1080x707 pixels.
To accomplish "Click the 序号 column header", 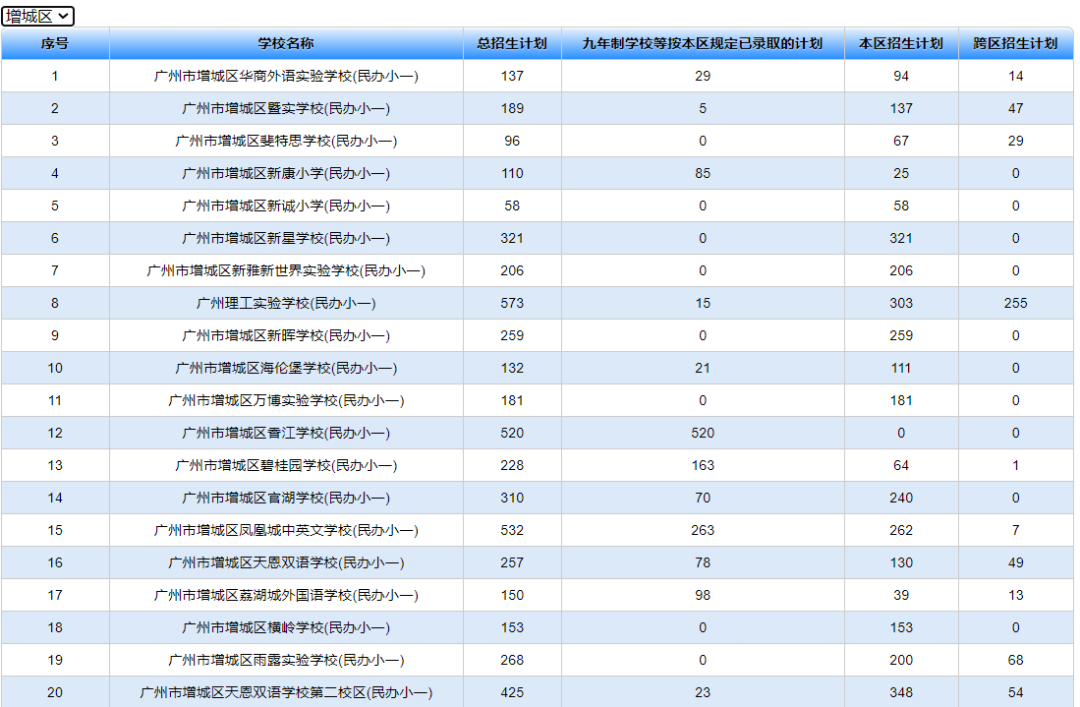I will (55, 43).
